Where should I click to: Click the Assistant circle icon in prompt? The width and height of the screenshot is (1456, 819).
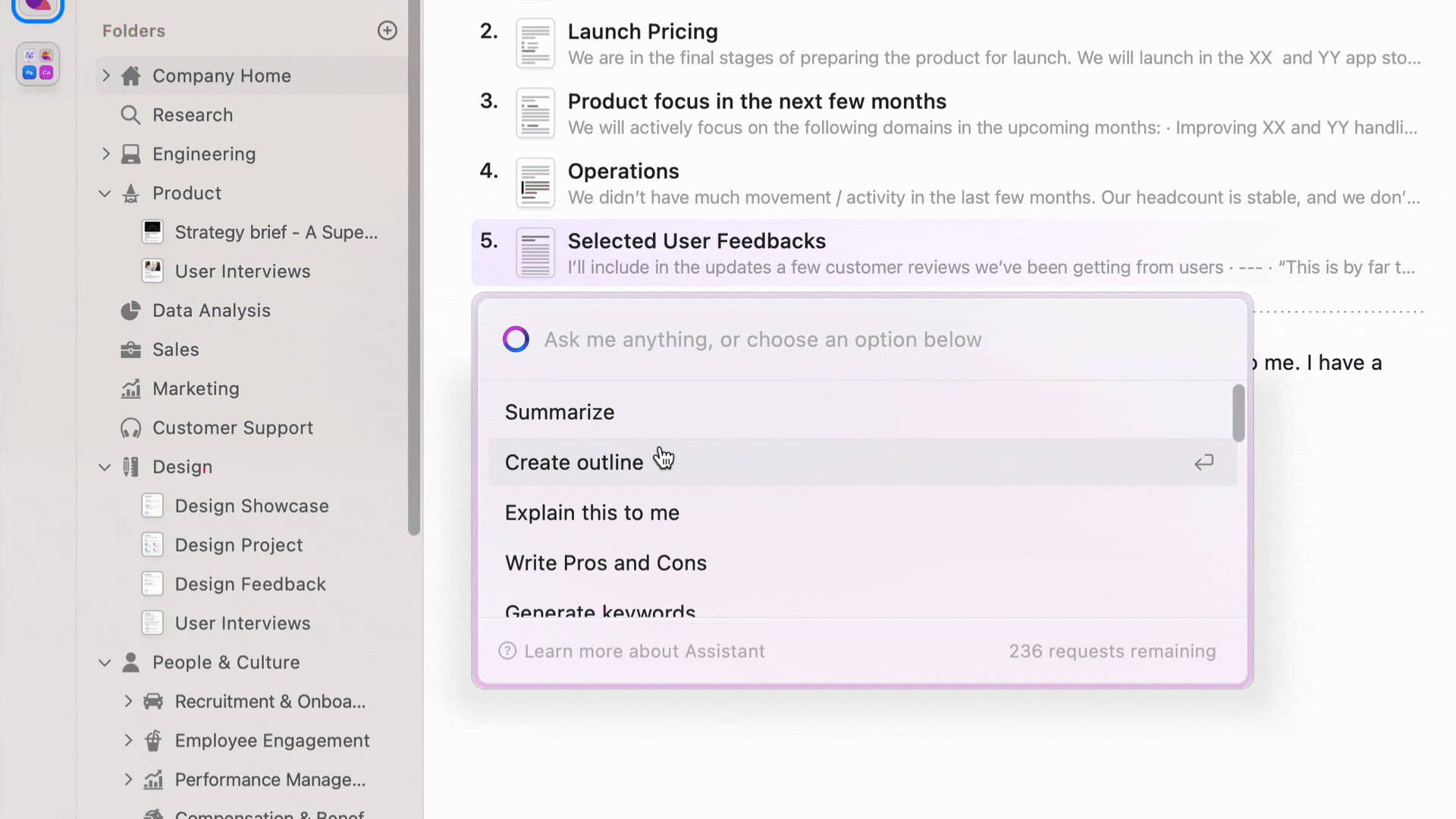516,340
